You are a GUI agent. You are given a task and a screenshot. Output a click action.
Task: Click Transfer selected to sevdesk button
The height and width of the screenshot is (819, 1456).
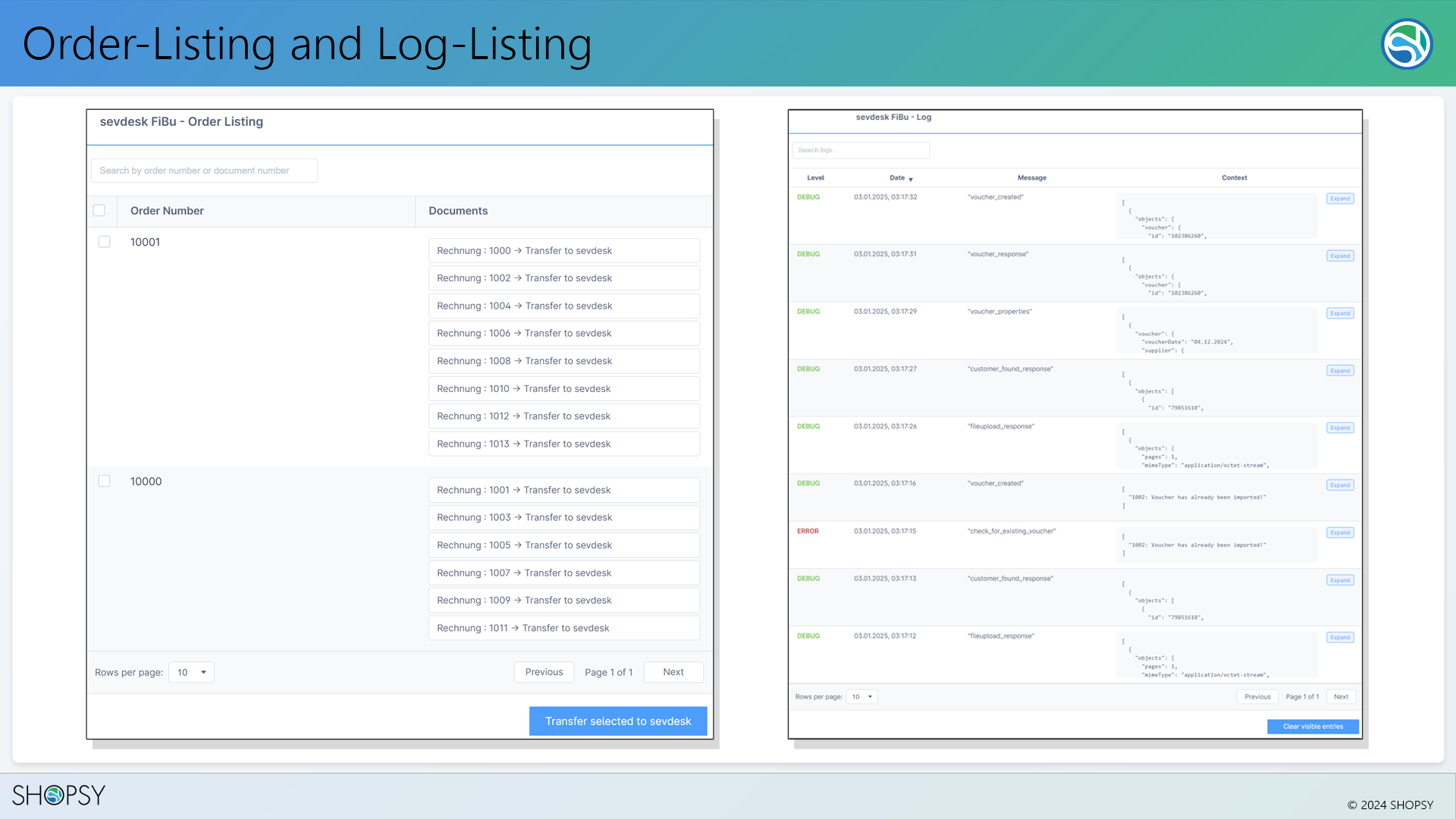(618, 721)
